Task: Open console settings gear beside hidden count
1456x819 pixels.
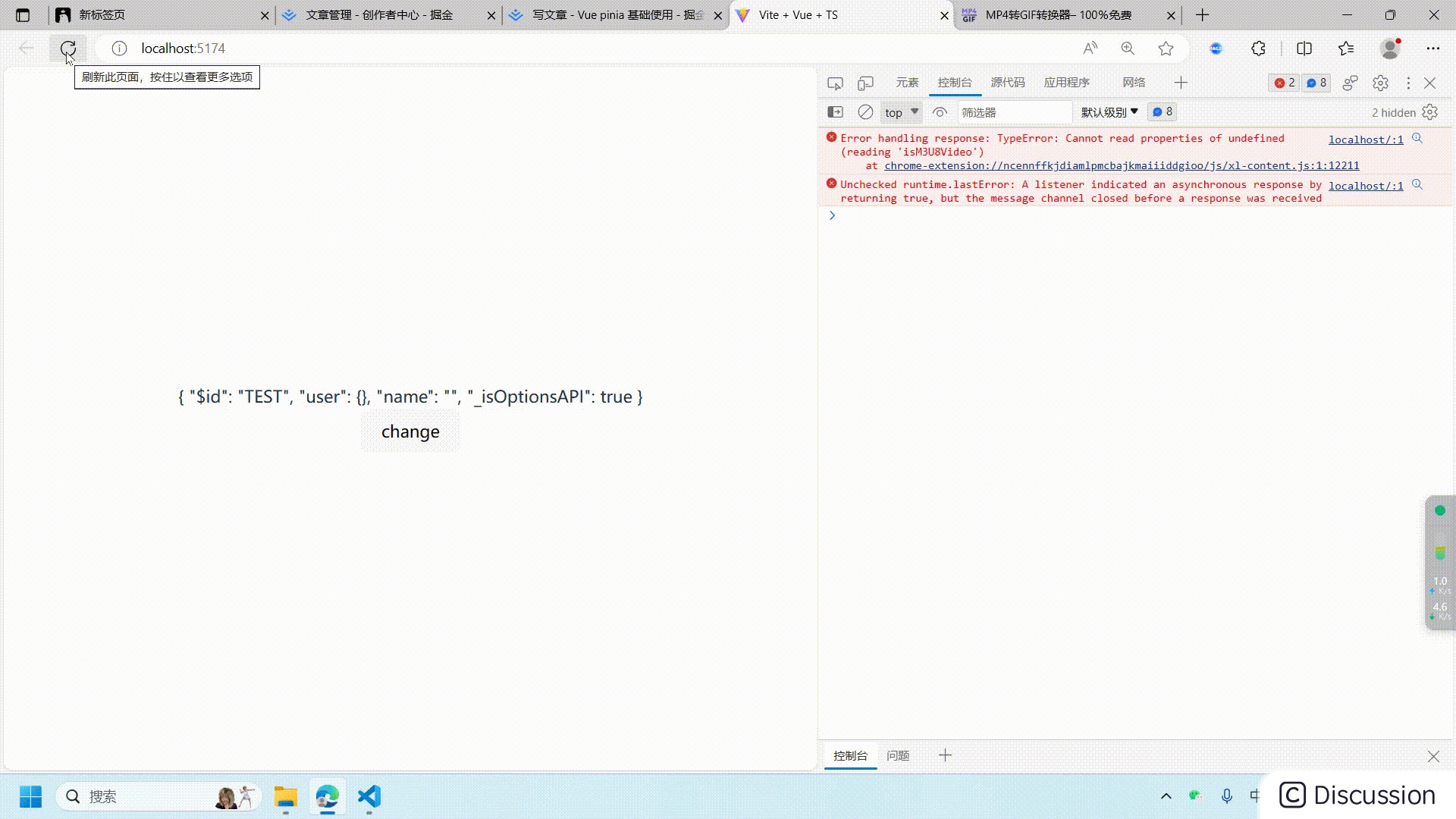Action: pos(1430,112)
